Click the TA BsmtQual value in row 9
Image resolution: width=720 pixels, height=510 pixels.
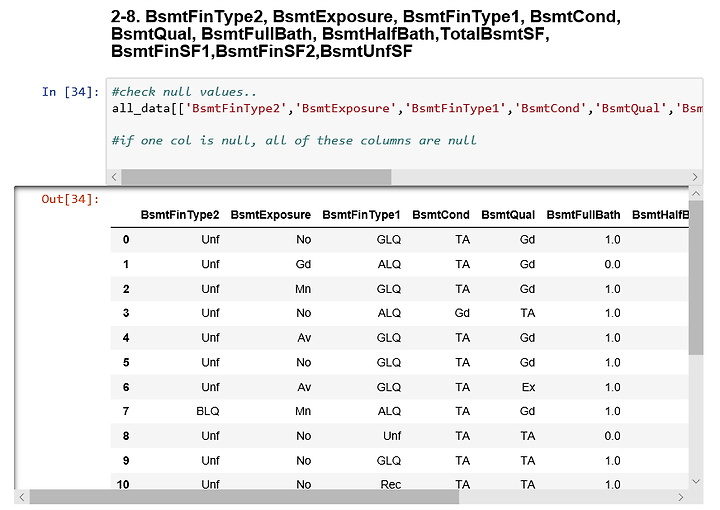pos(528,460)
